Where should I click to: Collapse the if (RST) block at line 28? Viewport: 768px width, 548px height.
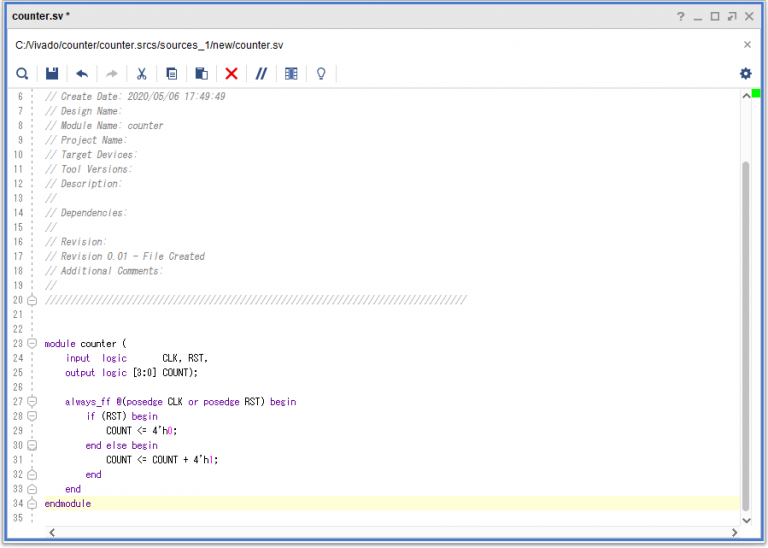coord(32,416)
